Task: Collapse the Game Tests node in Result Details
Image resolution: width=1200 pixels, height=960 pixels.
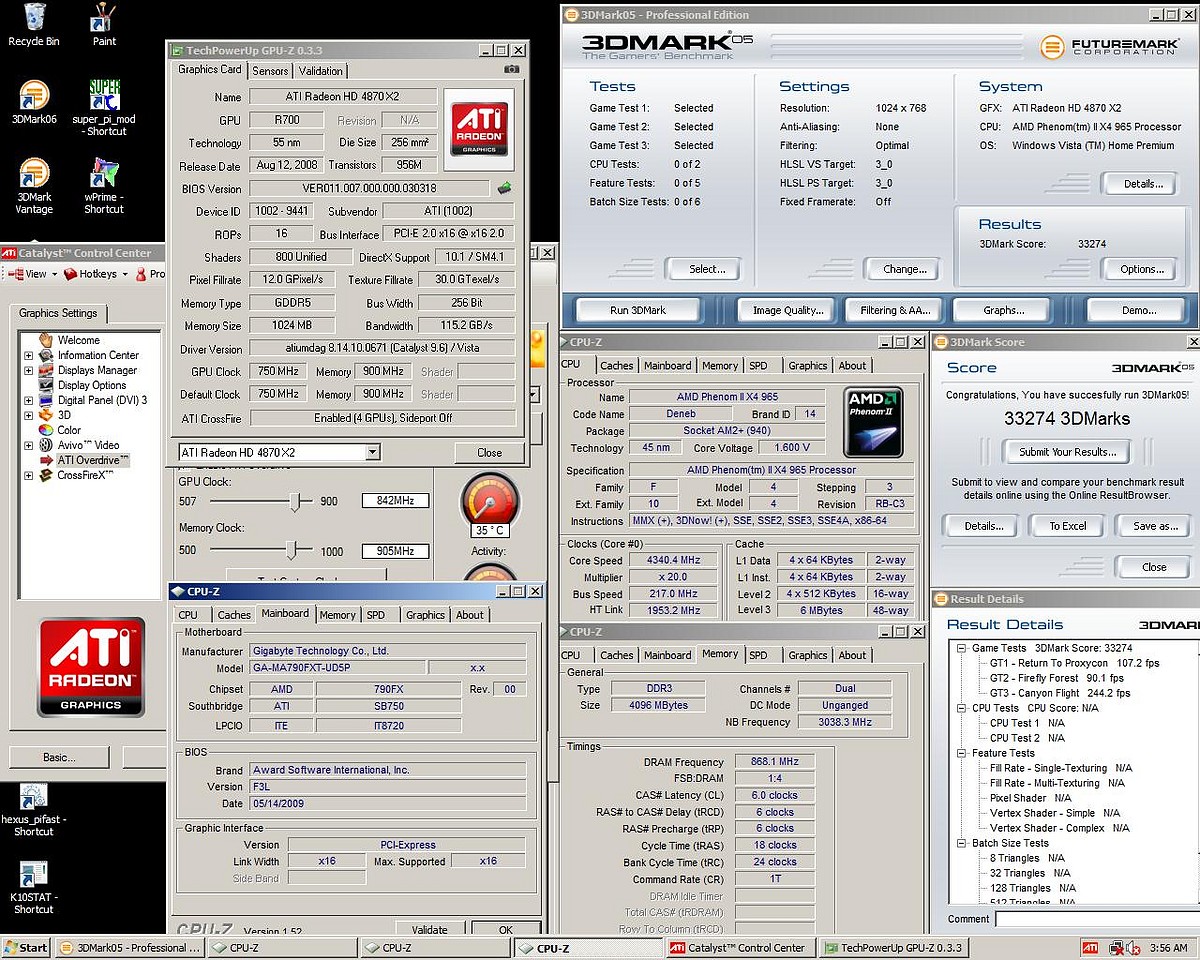Action: tap(962, 648)
